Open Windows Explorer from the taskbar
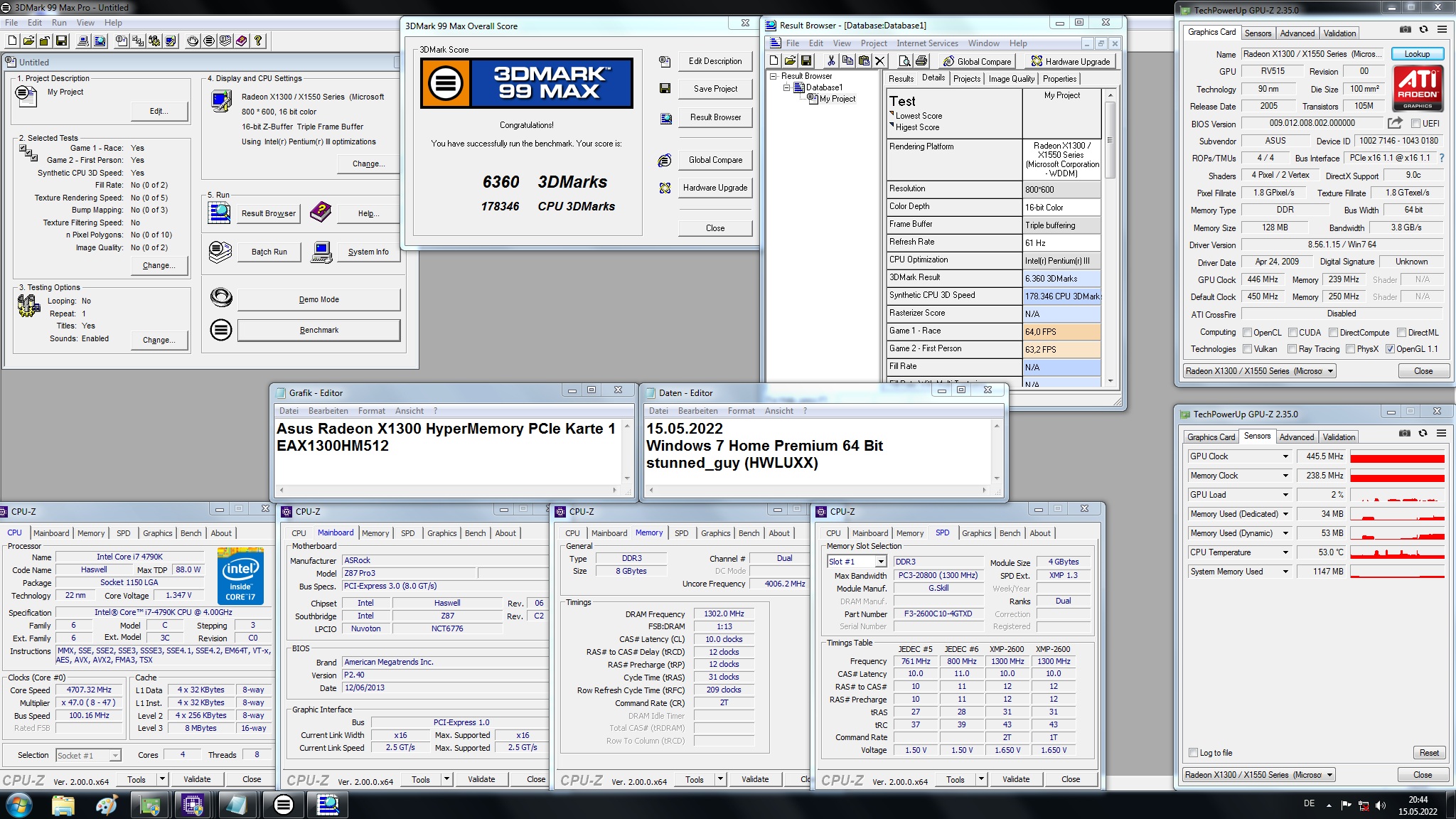Viewport: 1456px width, 819px height. [63, 805]
